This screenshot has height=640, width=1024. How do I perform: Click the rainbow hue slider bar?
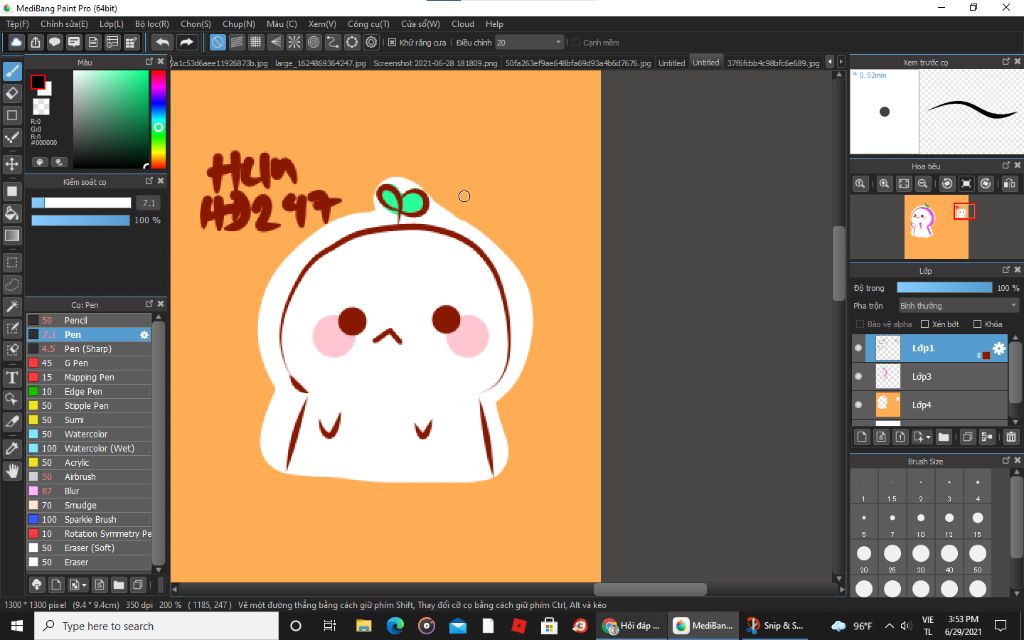(x=158, y=119)
